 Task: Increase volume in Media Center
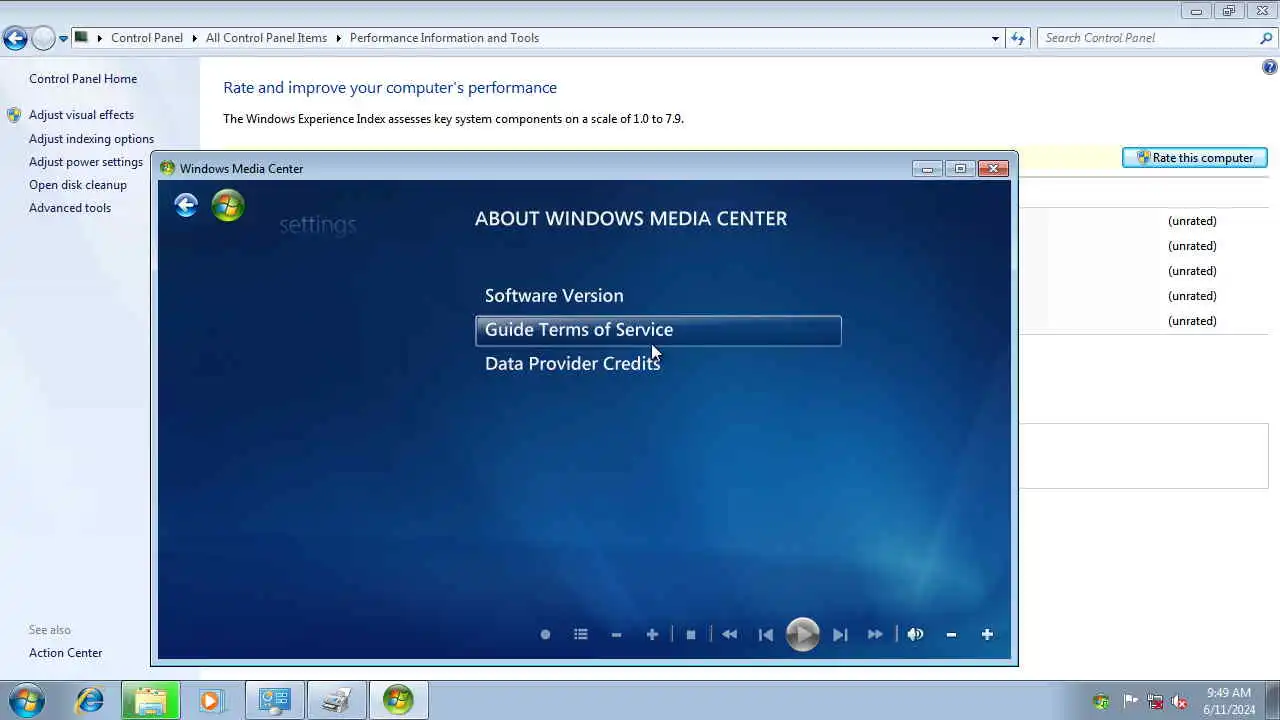click(x=987, y=634)
